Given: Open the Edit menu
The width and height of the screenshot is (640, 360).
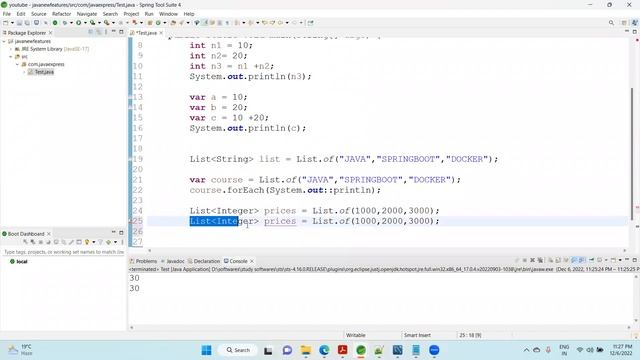Looking at the screenshot, I should click(21, 14).
